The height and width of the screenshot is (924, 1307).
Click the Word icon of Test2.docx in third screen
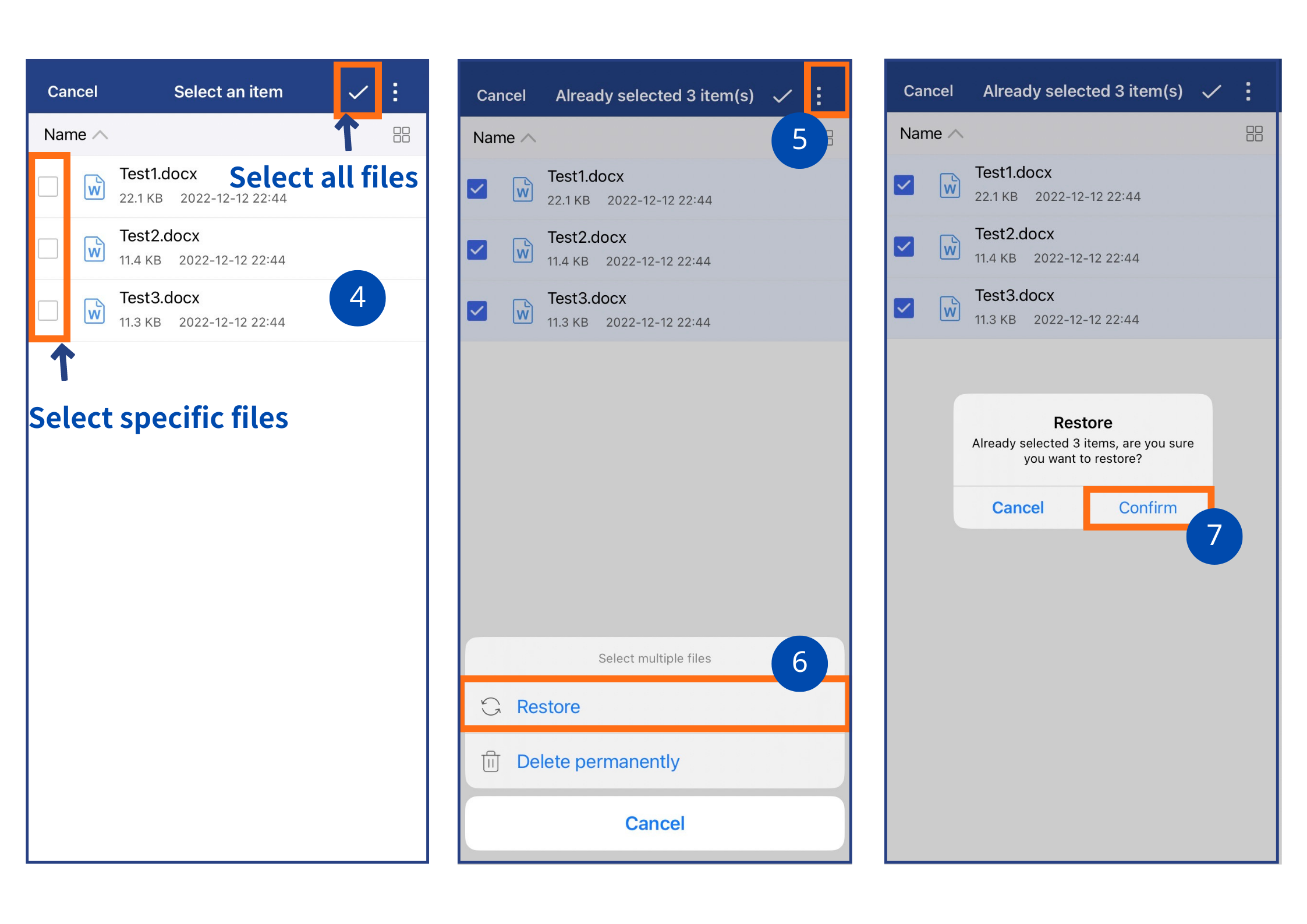[950, 247]
